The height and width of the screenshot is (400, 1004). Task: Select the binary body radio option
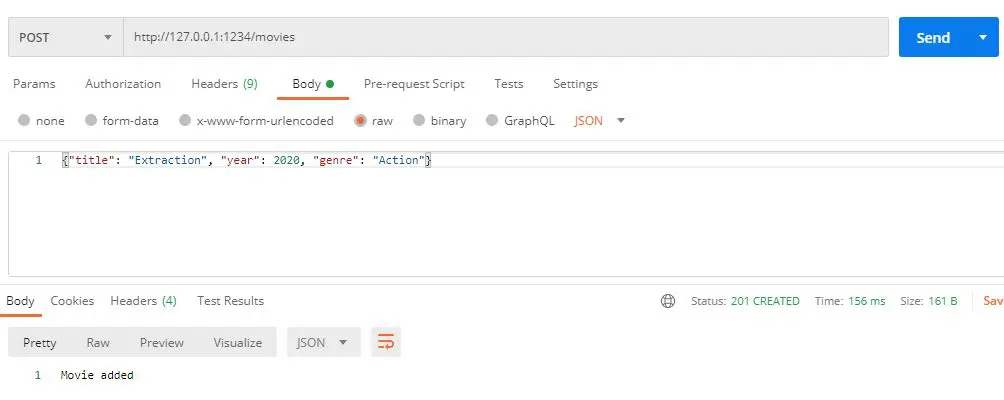tap(419, 121)
